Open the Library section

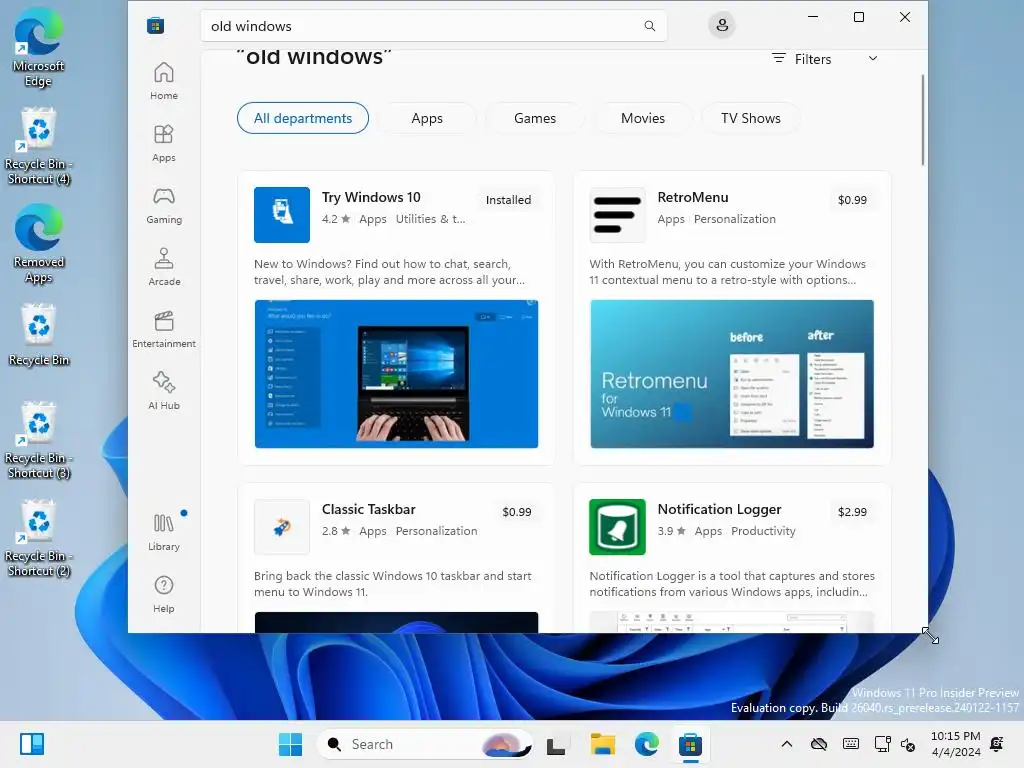[x=163, y=532]
